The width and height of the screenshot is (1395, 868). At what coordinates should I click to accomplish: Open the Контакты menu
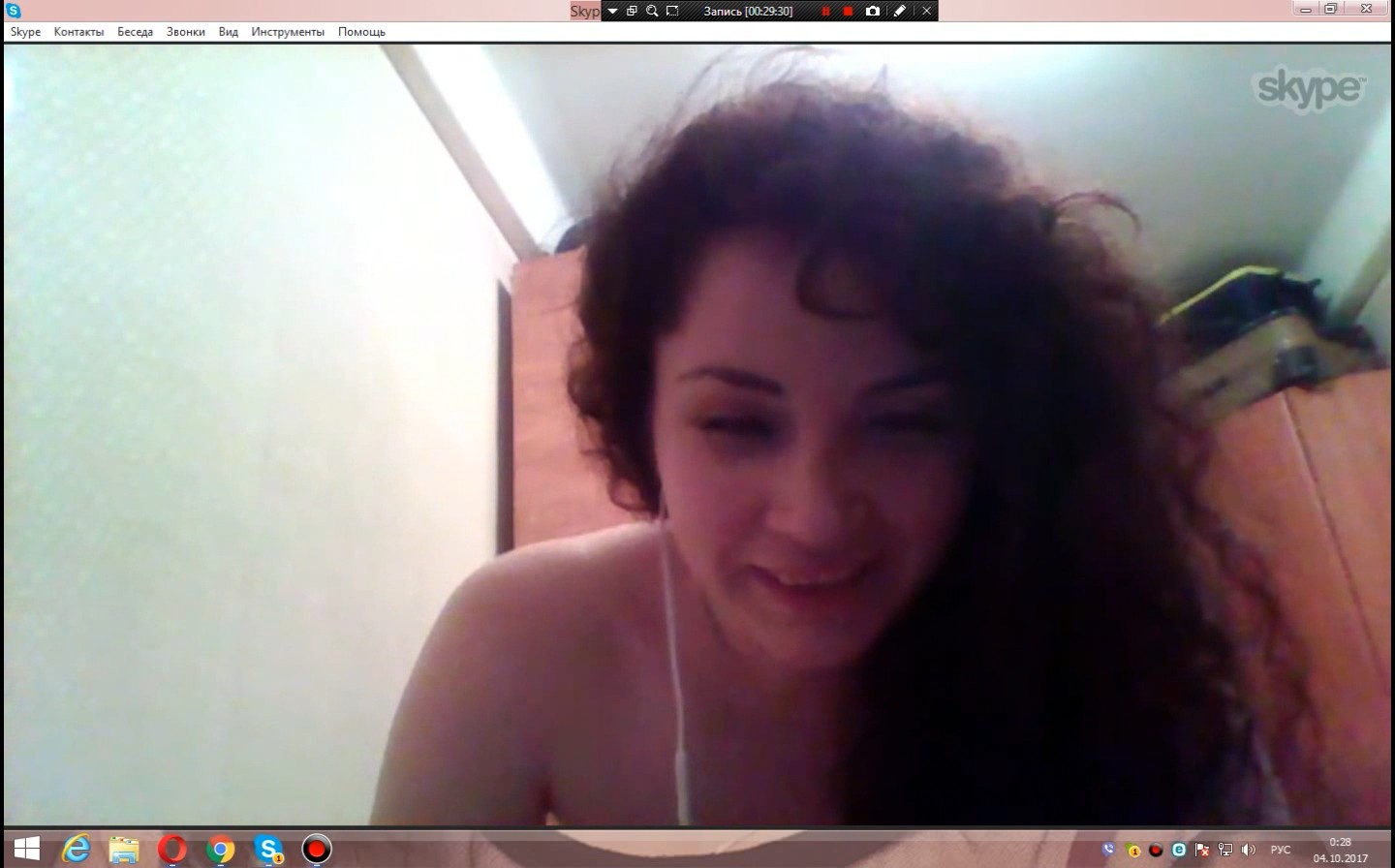(x=78, y=32)
